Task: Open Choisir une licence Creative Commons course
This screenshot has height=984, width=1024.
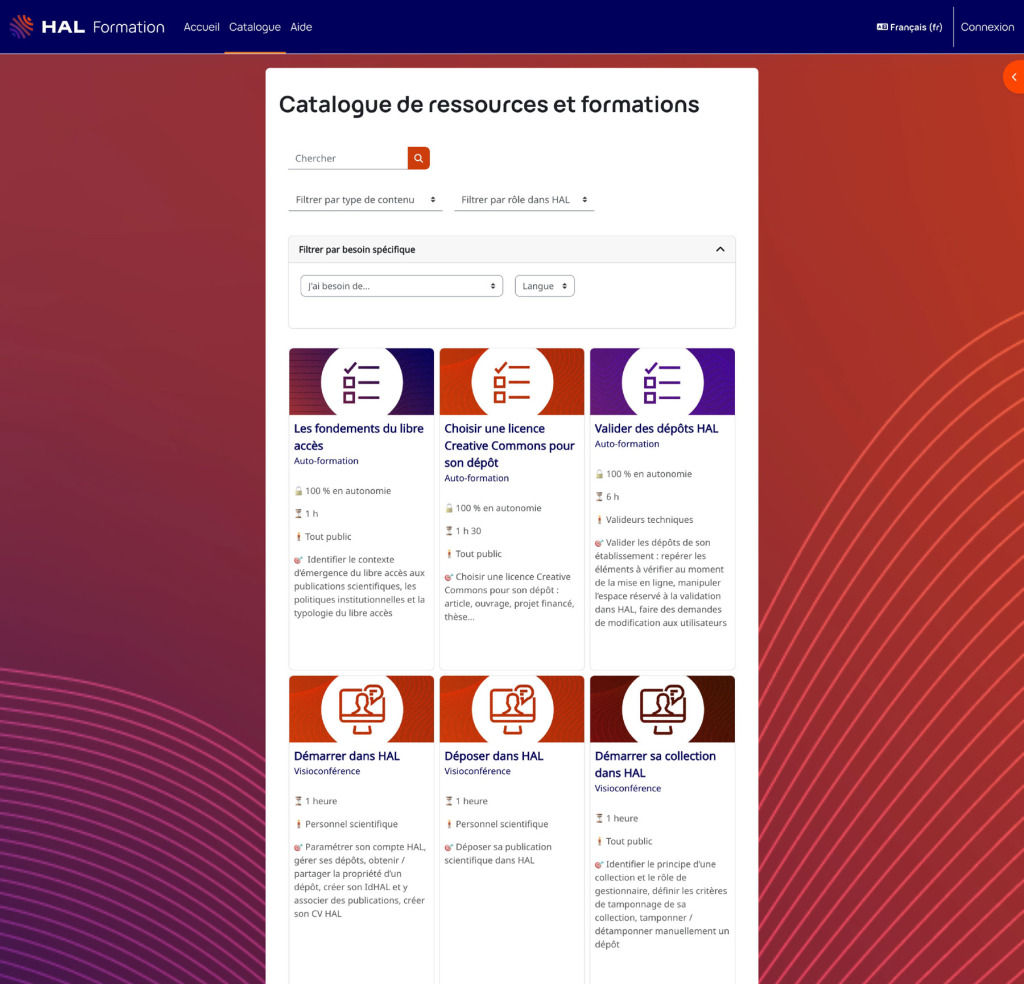Action: click(509, 445)
